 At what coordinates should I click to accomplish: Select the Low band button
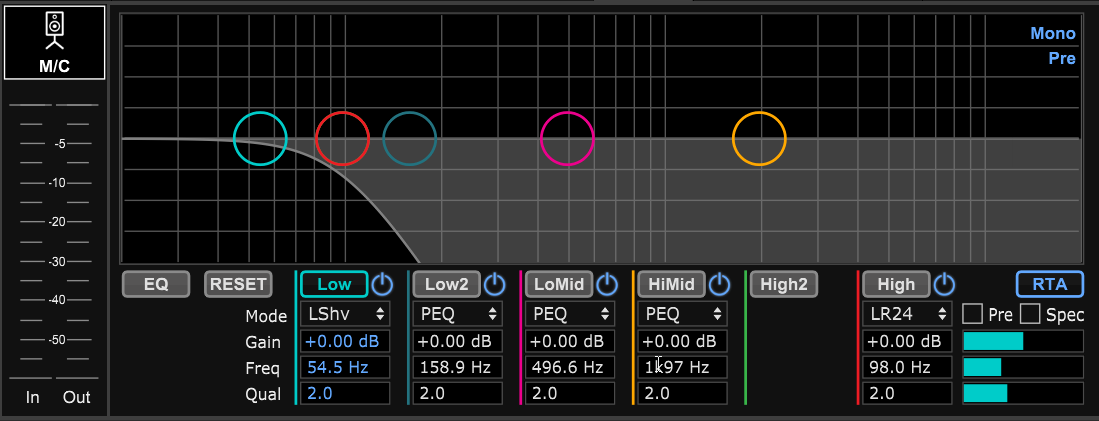click(x=334, y=284)
